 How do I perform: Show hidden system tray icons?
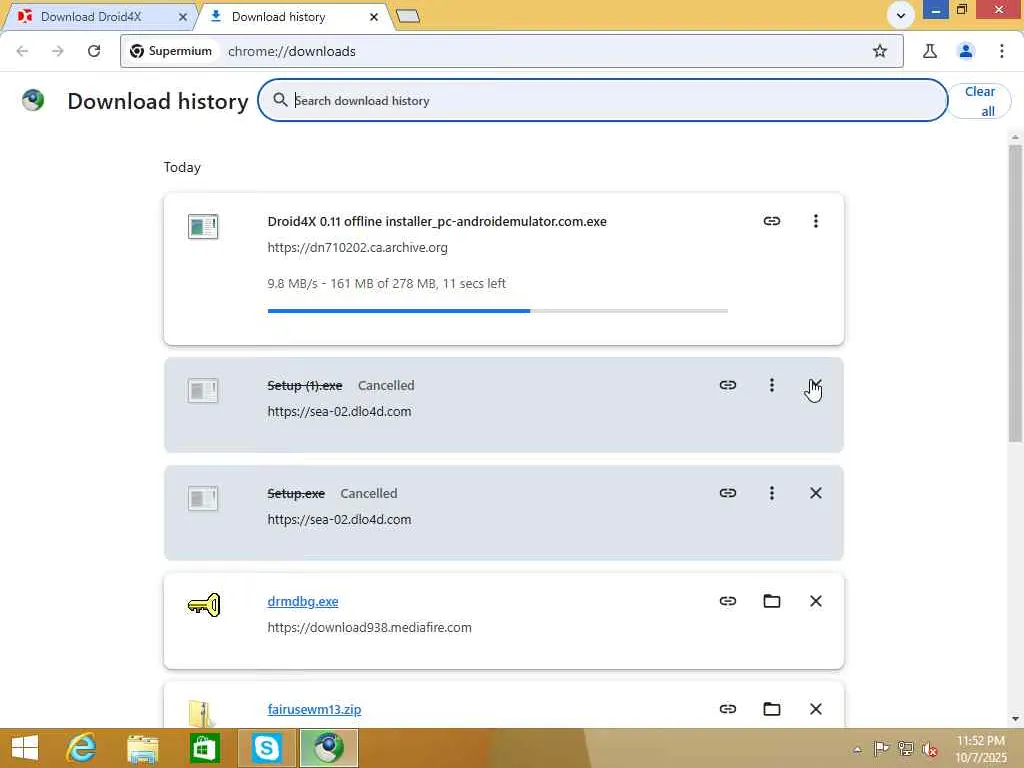[x=857, y=749]
